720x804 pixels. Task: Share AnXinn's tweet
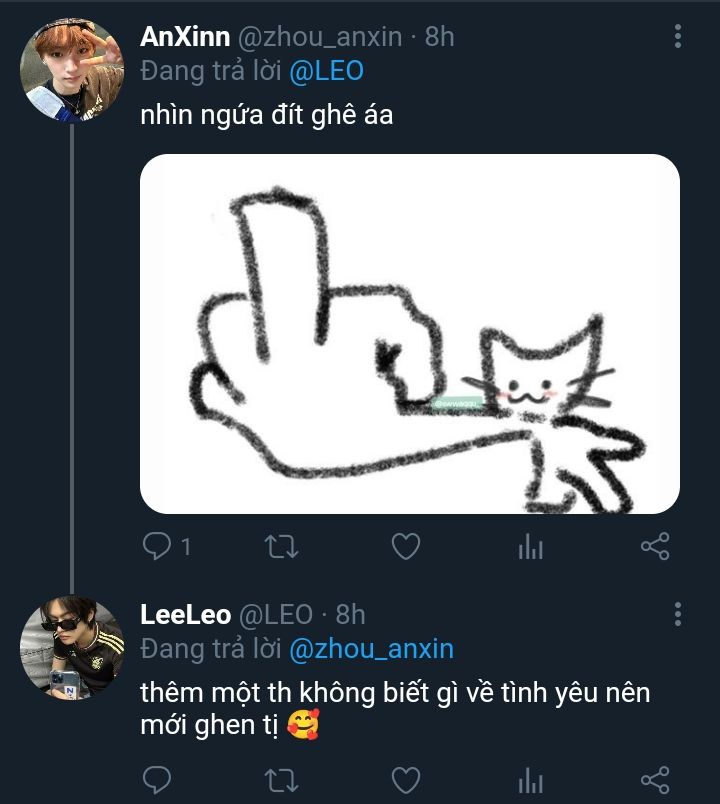(654, 546)
